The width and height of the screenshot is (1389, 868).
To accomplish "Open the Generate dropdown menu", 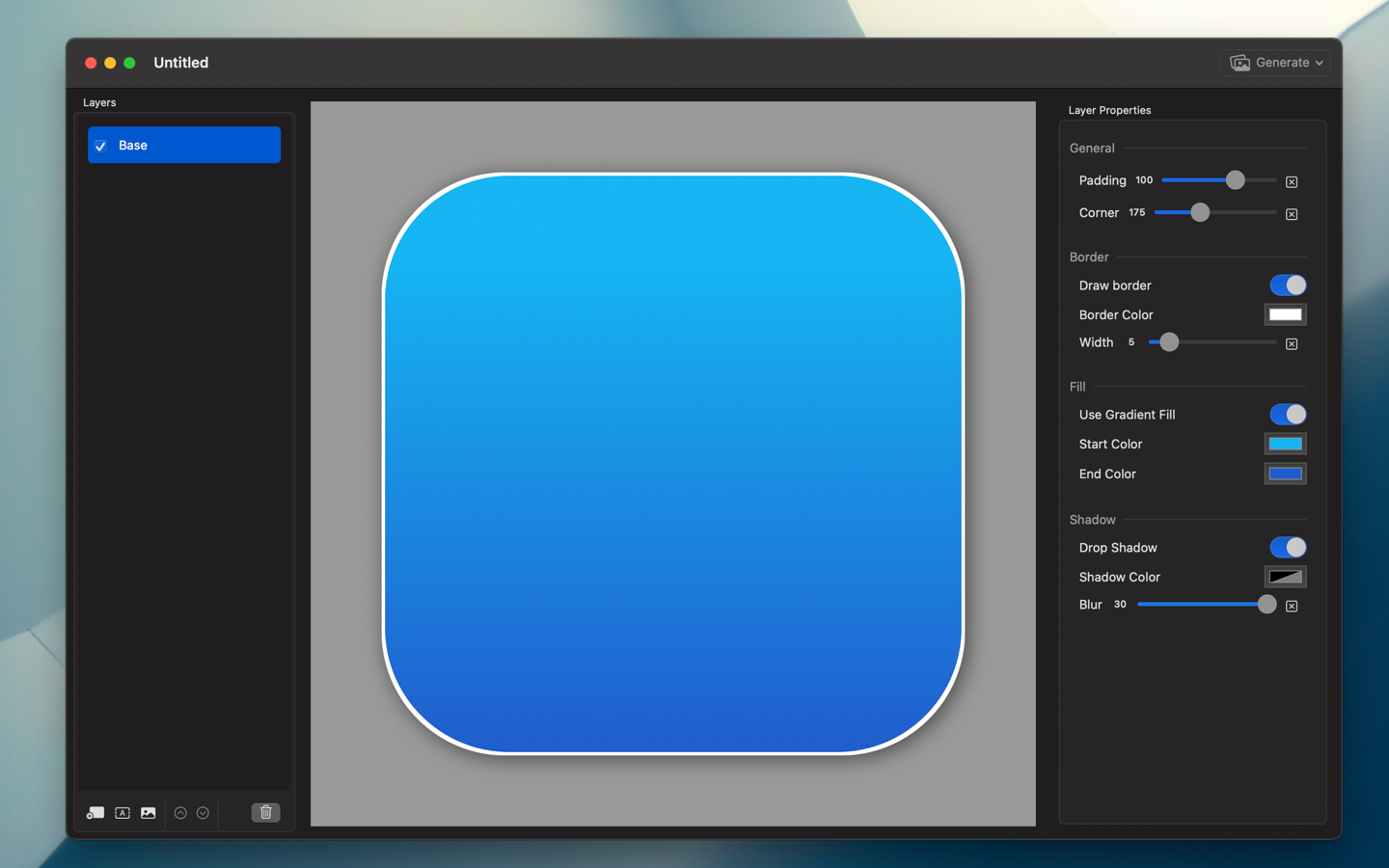I will click(x=1276, y=63).
